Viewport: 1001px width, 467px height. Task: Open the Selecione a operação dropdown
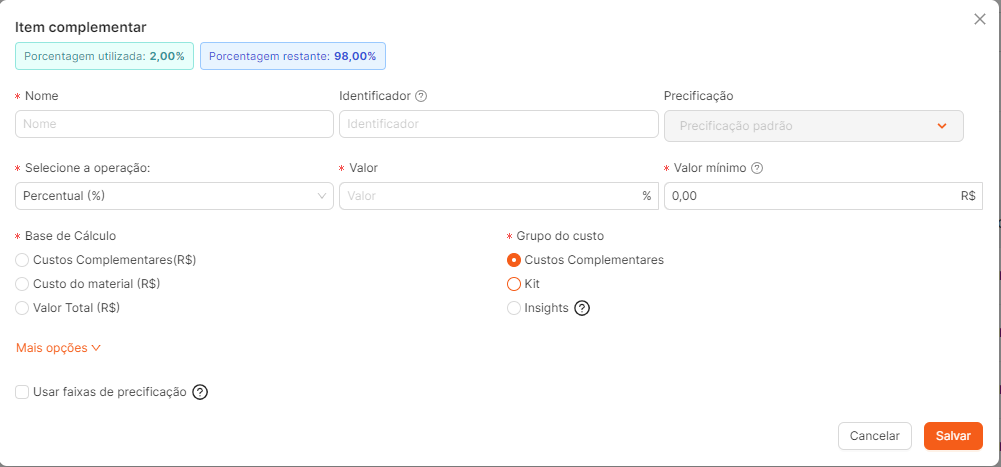point(174,196)
